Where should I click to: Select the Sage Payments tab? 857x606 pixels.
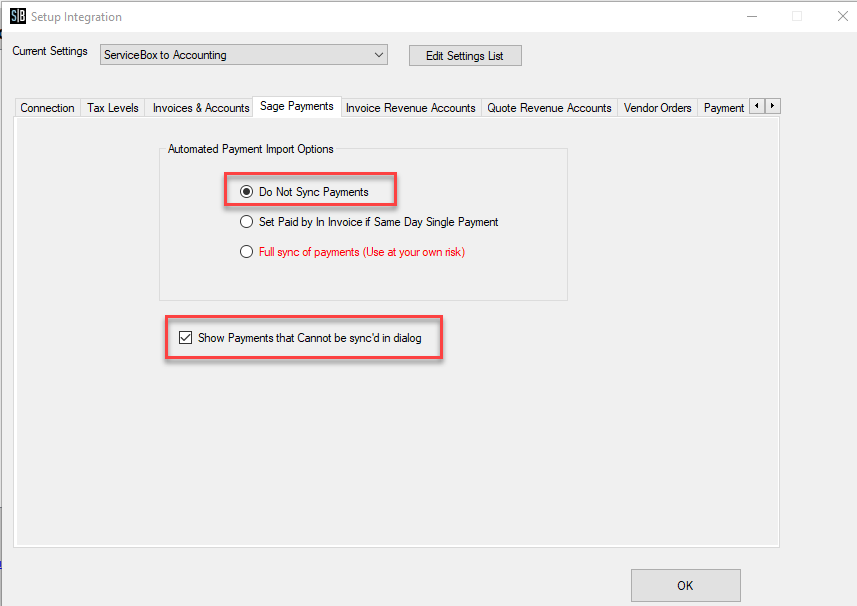[297, 106]
